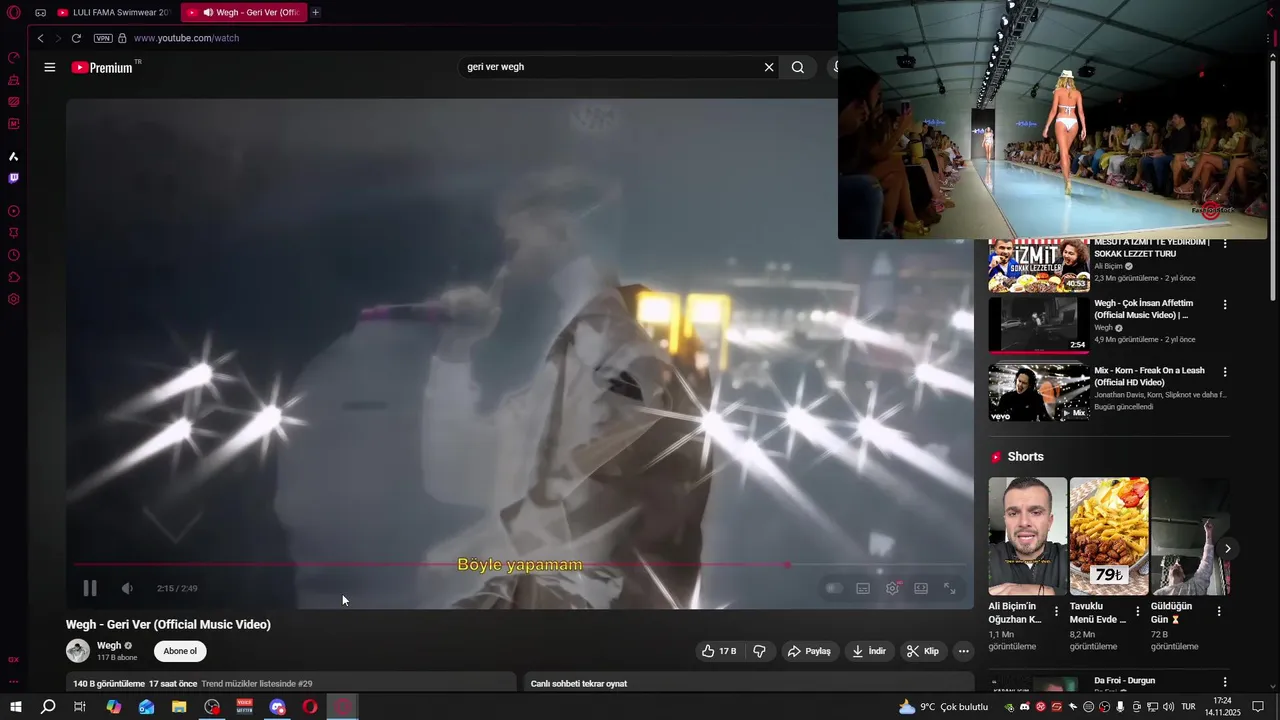Open History clock icon in sidebar
Image resolution: width=1280 pixels, height=720 pixels.
14,255
